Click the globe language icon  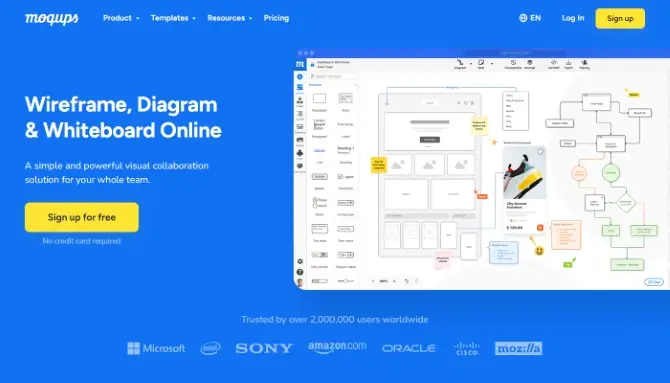tap(523, 18)
